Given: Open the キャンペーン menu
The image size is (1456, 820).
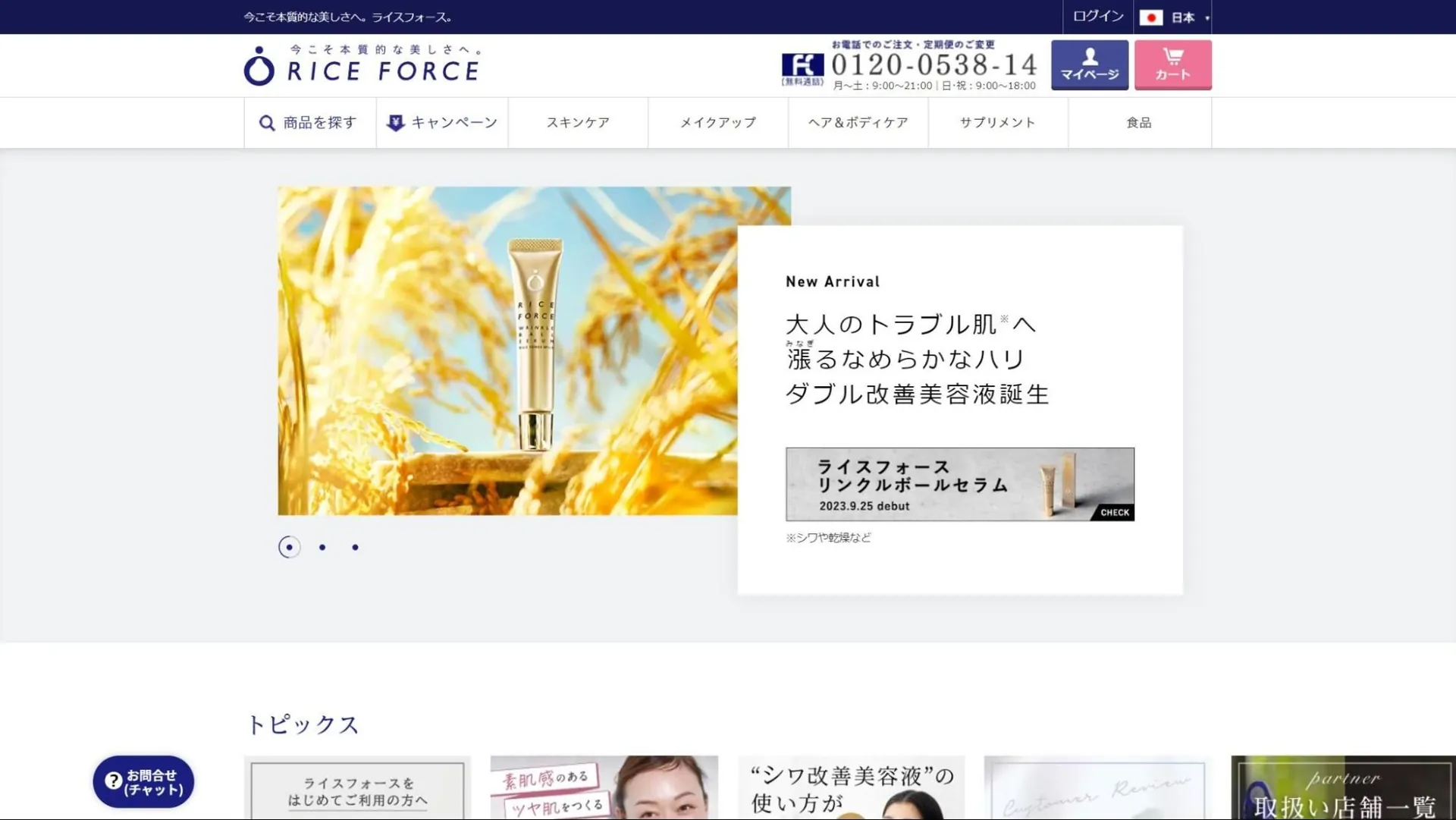Looking at the screenshot, I should click(x=442, y=123).
